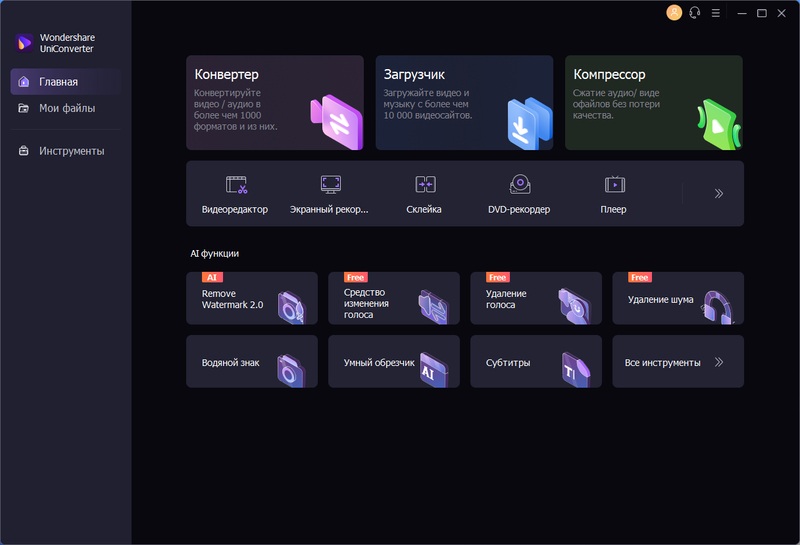Launch the Компрессор card
800x545 pixels.
654,103
